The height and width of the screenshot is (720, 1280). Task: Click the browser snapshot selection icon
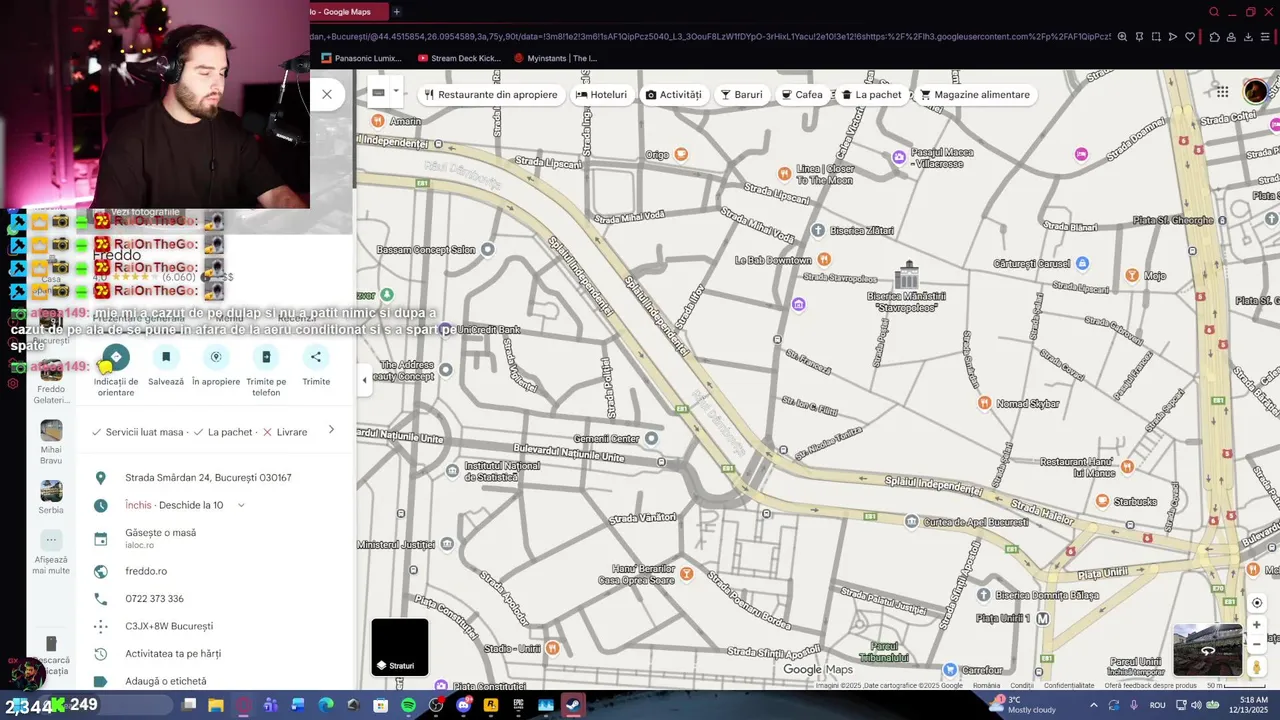[1156, 37]
